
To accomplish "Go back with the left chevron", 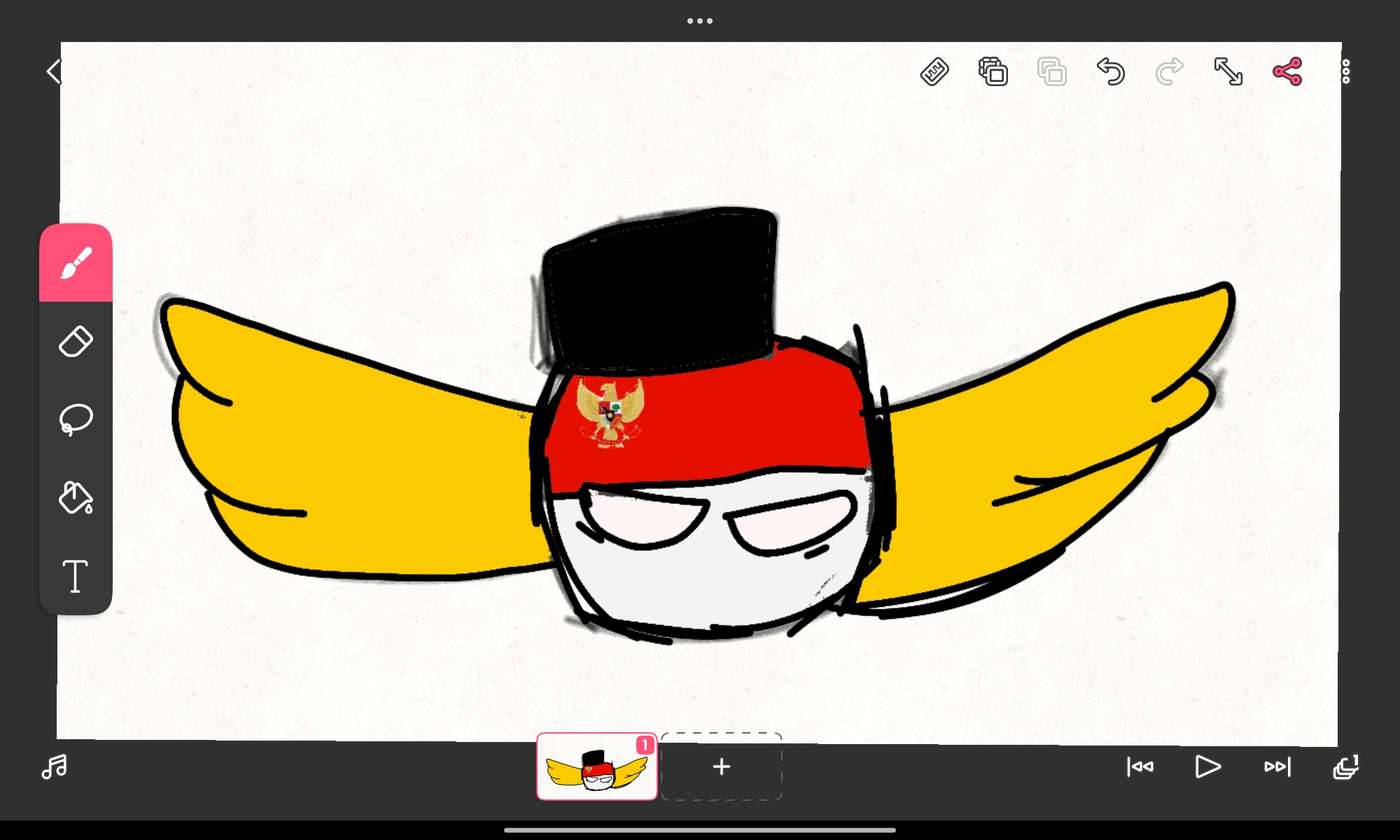I will (53, 71).
